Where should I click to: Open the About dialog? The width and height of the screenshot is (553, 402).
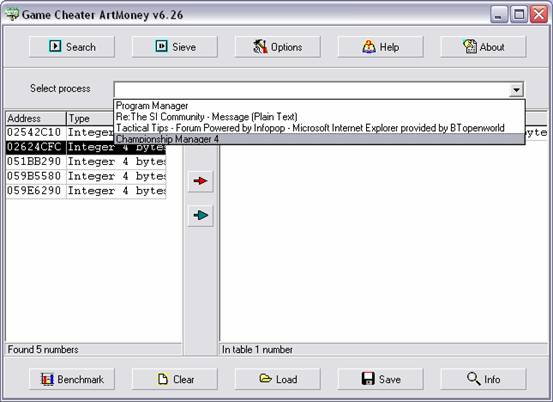pos(483,47)
